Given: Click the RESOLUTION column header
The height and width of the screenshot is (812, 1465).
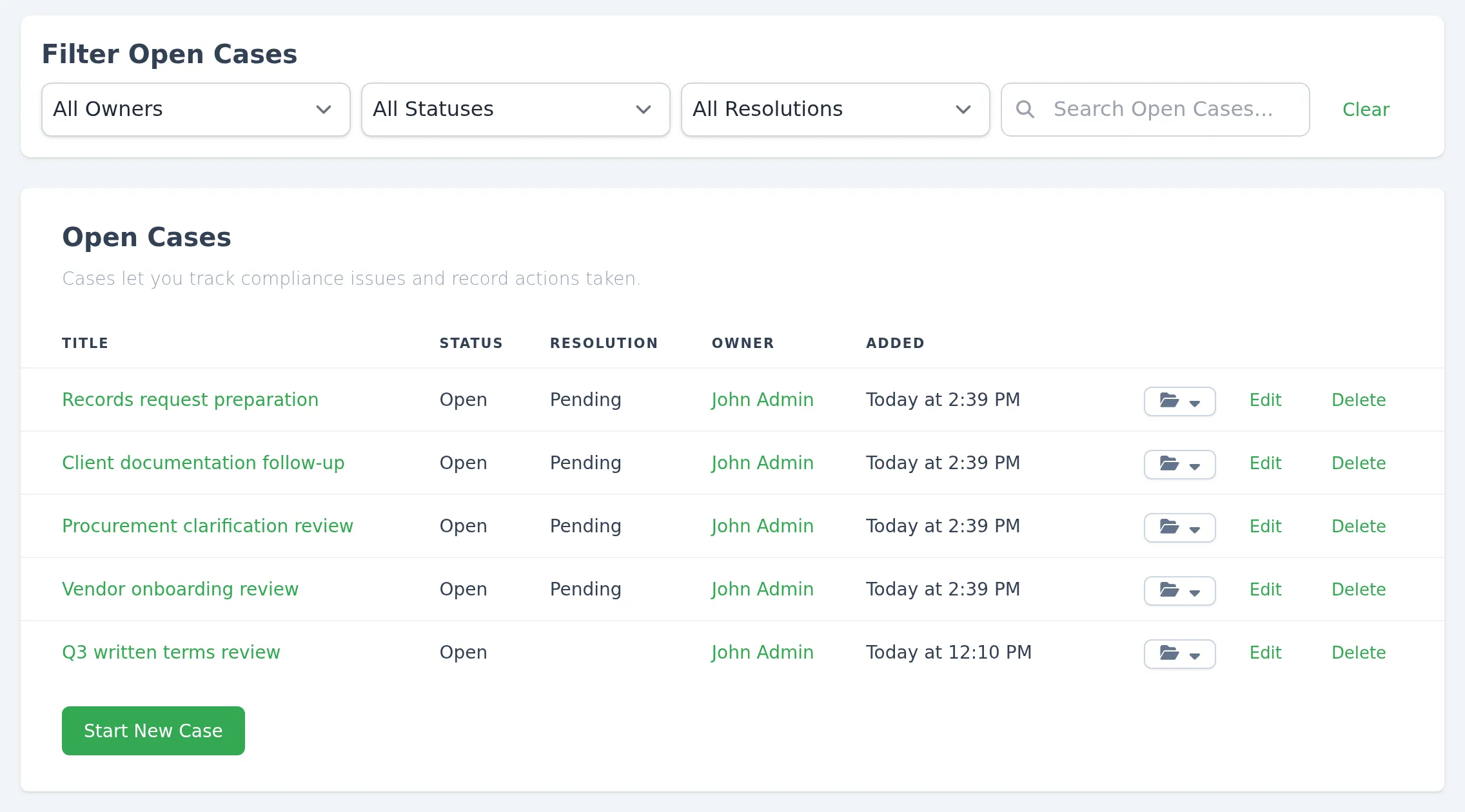Looking at the screenshot, I should pyautogui.click(x=604, y=343).
